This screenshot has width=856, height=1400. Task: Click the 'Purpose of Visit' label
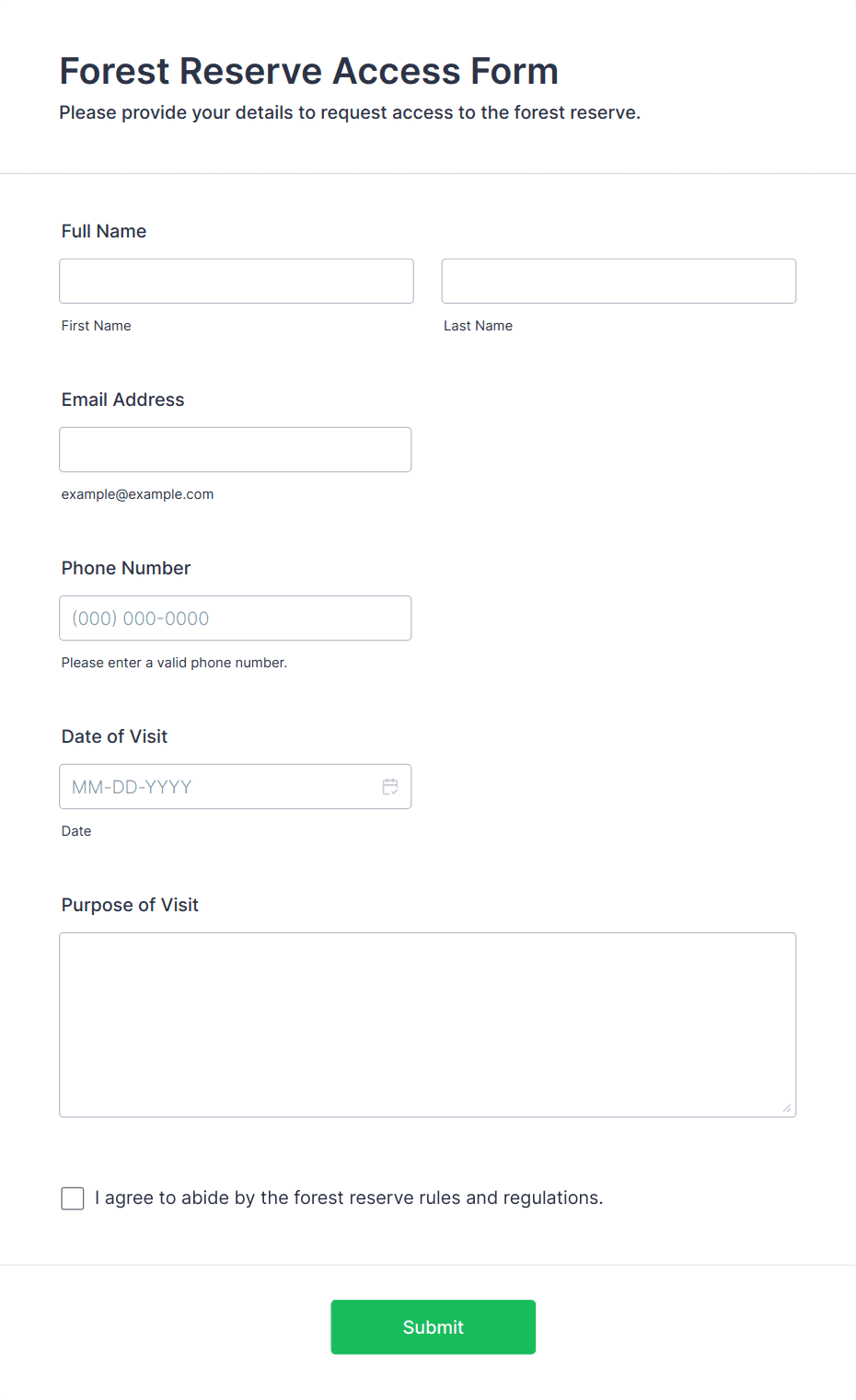130,905
